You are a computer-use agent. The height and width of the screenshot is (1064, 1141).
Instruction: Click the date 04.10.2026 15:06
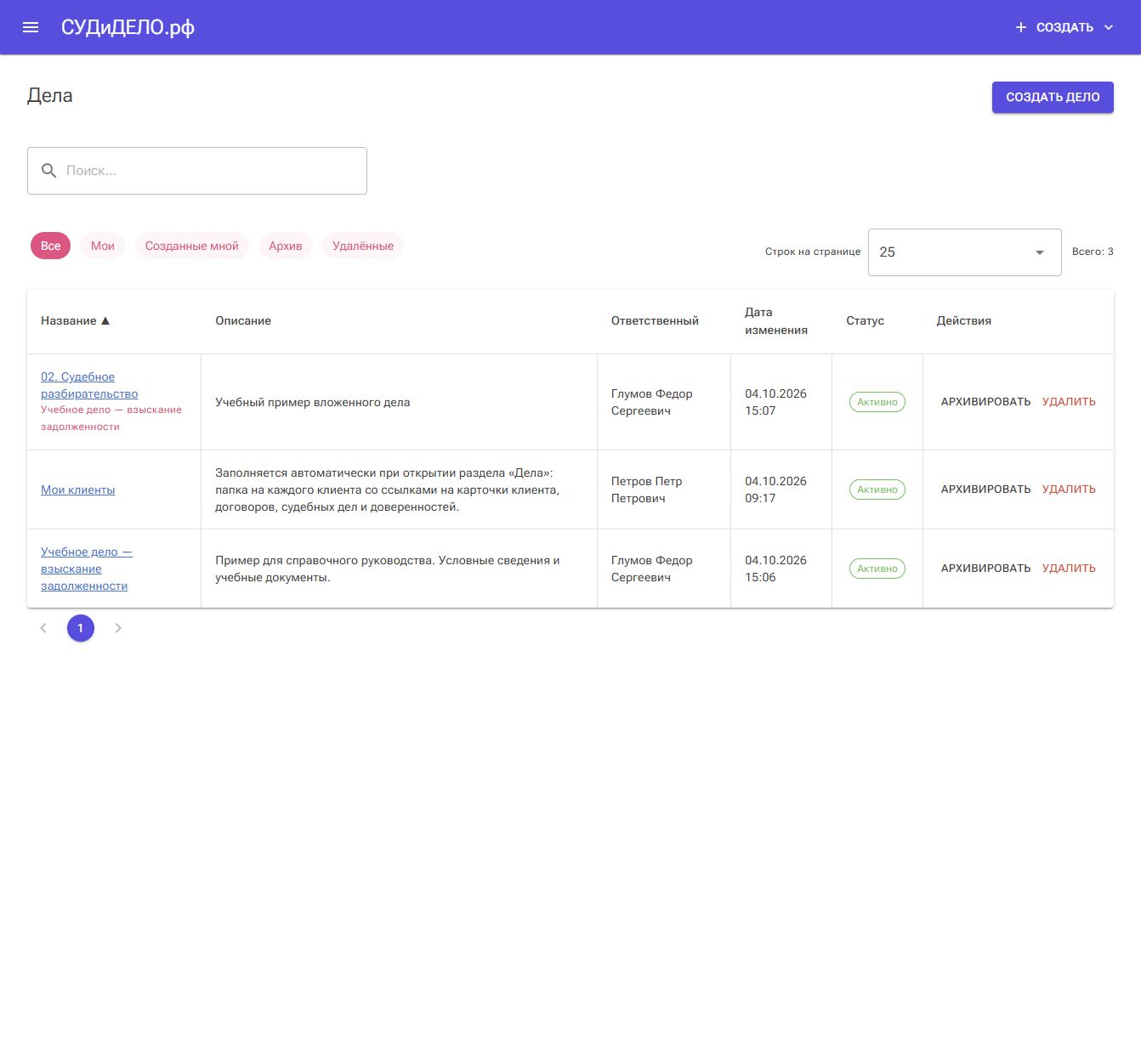point(775,569)
